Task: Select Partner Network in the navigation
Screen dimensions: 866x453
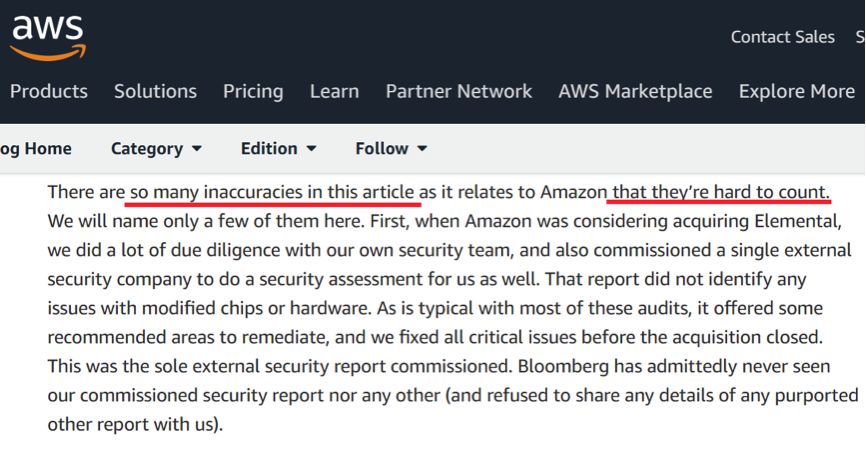Action: pos(459,91)
